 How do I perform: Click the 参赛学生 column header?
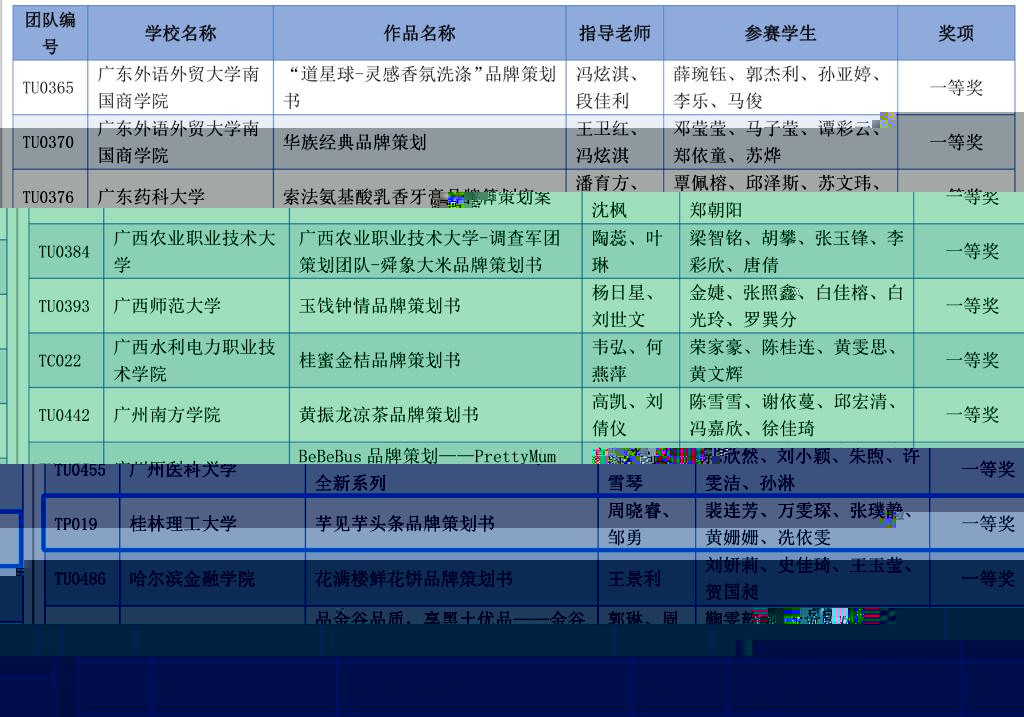[780, 33]
